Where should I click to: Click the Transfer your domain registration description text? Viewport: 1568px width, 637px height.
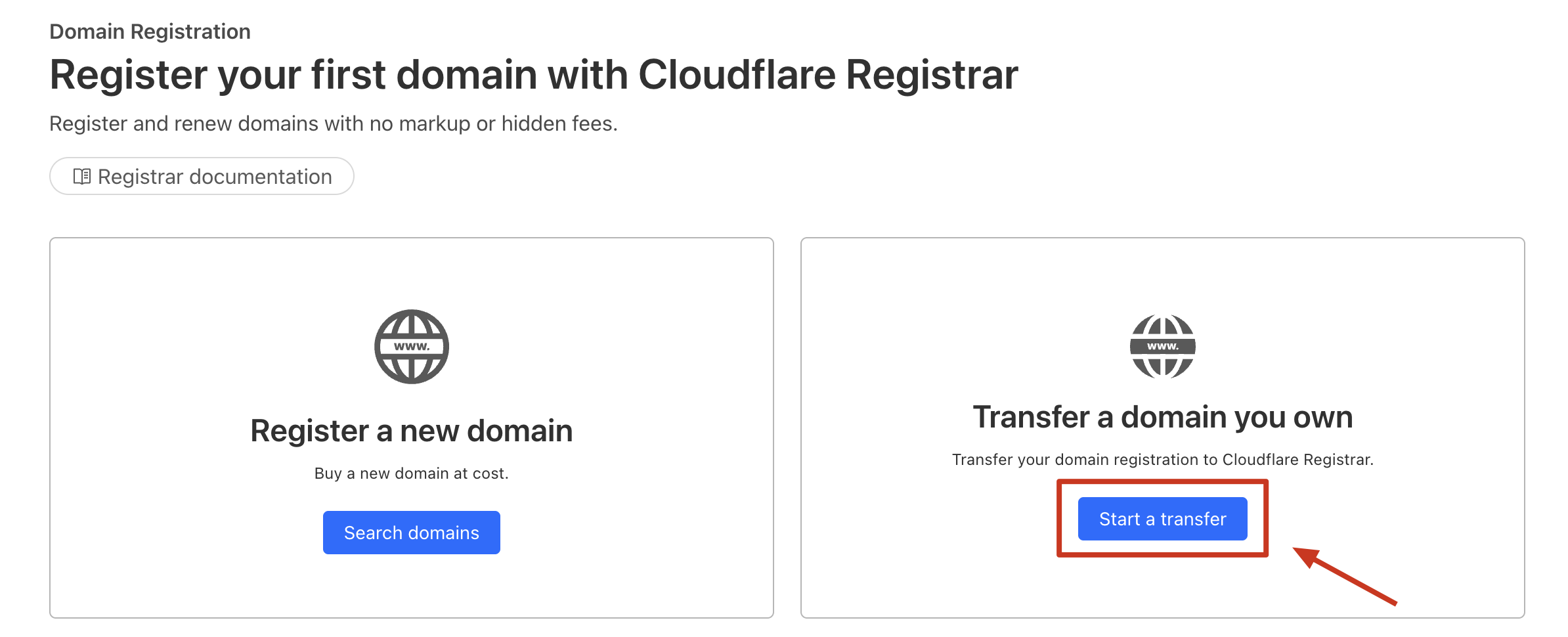click(x=1162, y=460)
